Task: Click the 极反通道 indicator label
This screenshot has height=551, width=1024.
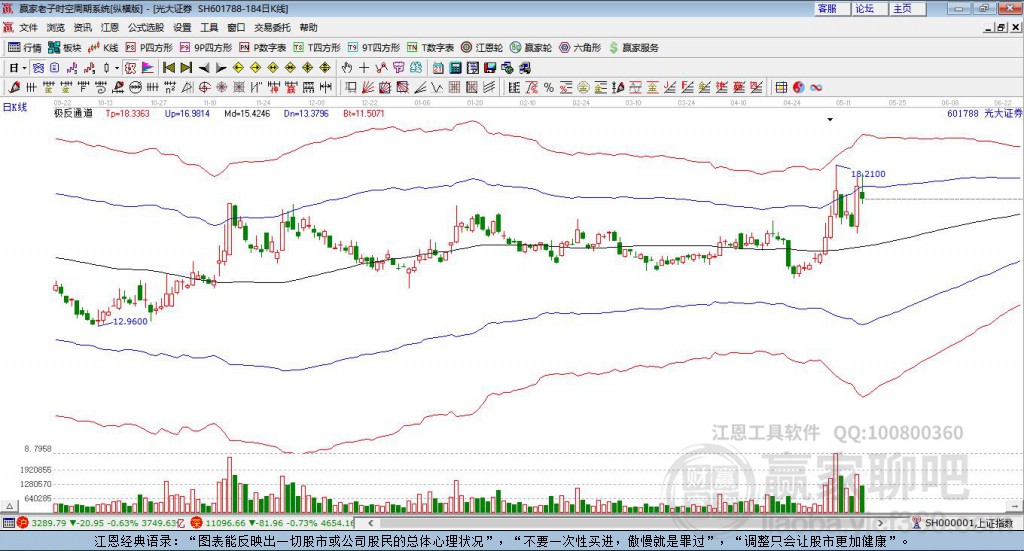Action: coord(73,113)
